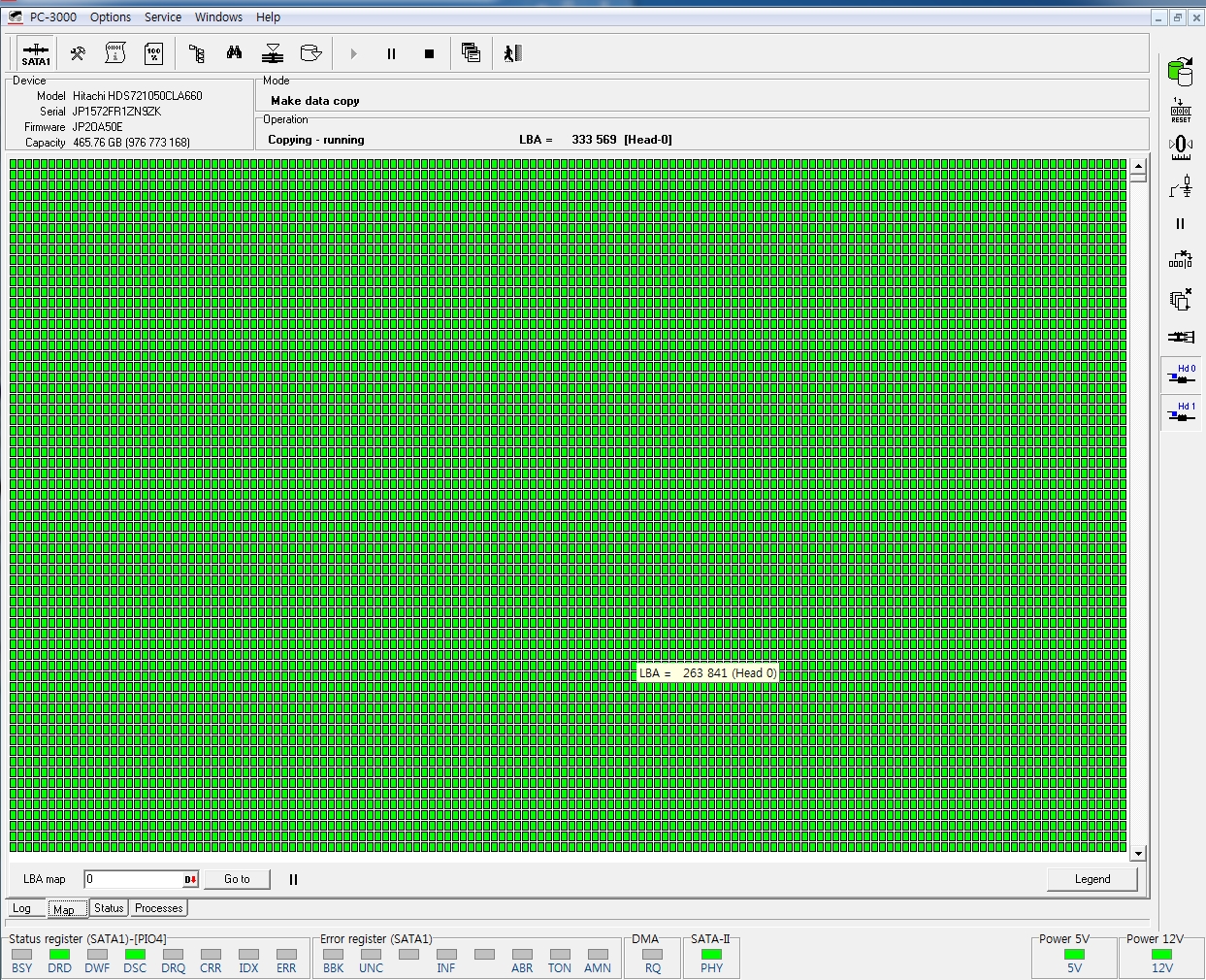
Task: Pause the LBA map update next to Go to
Action: 293,879
